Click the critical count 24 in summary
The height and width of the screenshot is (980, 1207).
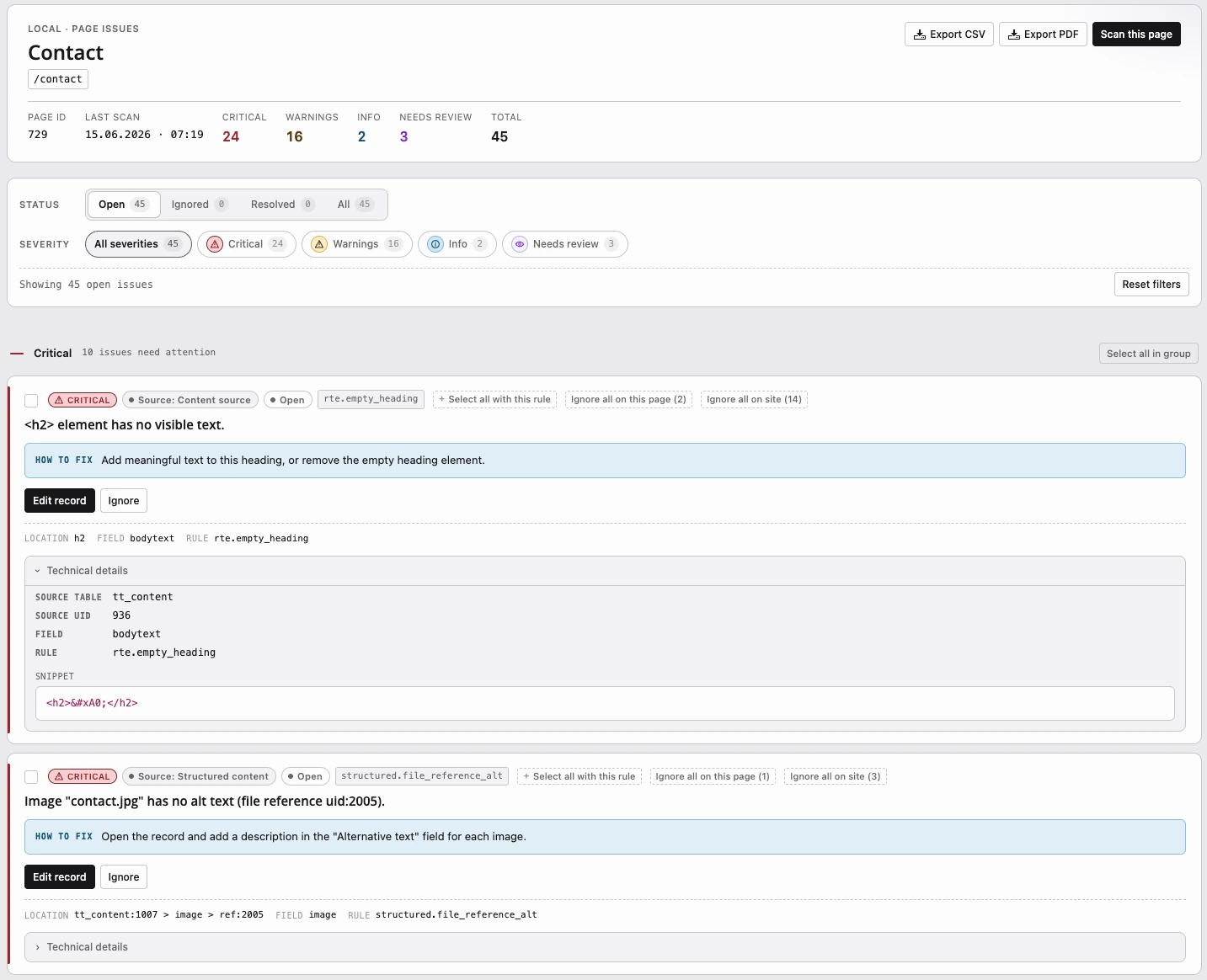point(231,136)
